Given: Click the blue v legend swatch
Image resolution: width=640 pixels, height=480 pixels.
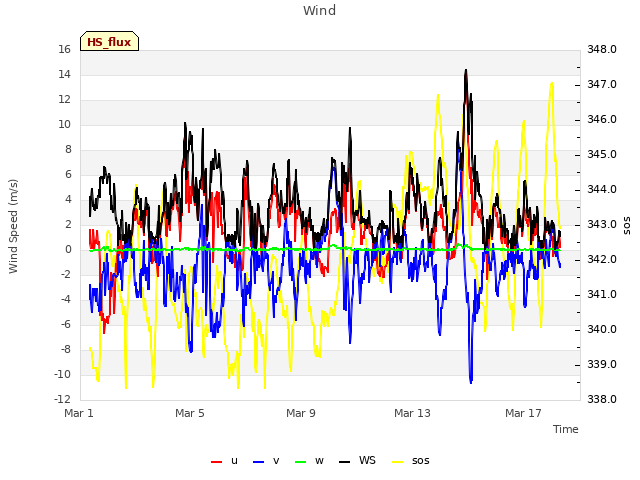Looking at the screenshot, I should pyautogui.click(x=258, y=462).
